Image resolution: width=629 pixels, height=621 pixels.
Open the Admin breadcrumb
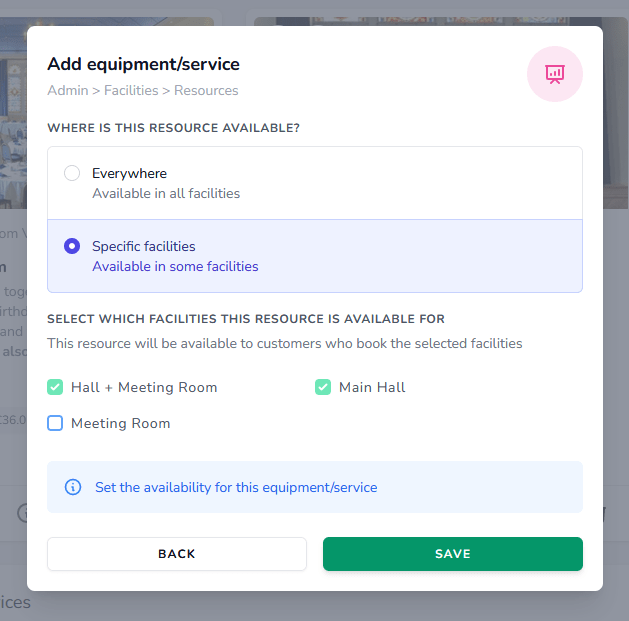click(x=67, y=90)
